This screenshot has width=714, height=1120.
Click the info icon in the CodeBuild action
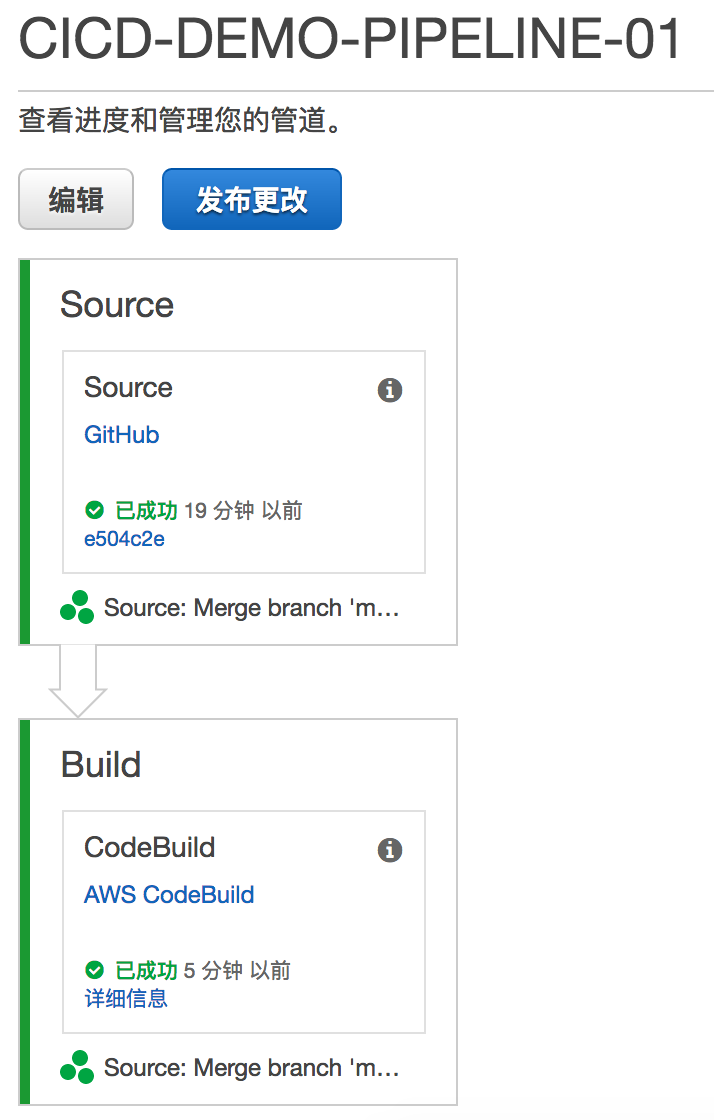point(390,850)
